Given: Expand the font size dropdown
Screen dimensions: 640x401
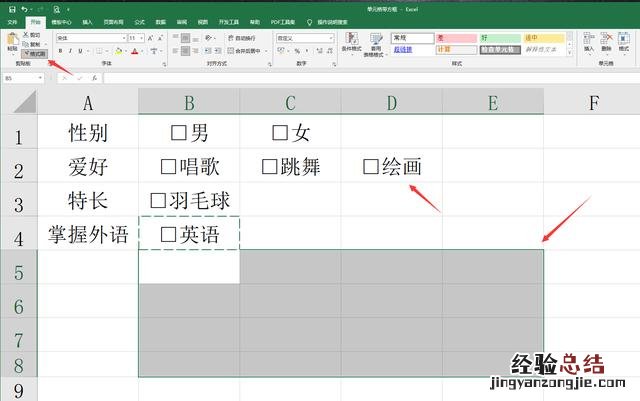Looking at the screenshot, I should pos(136,36).
